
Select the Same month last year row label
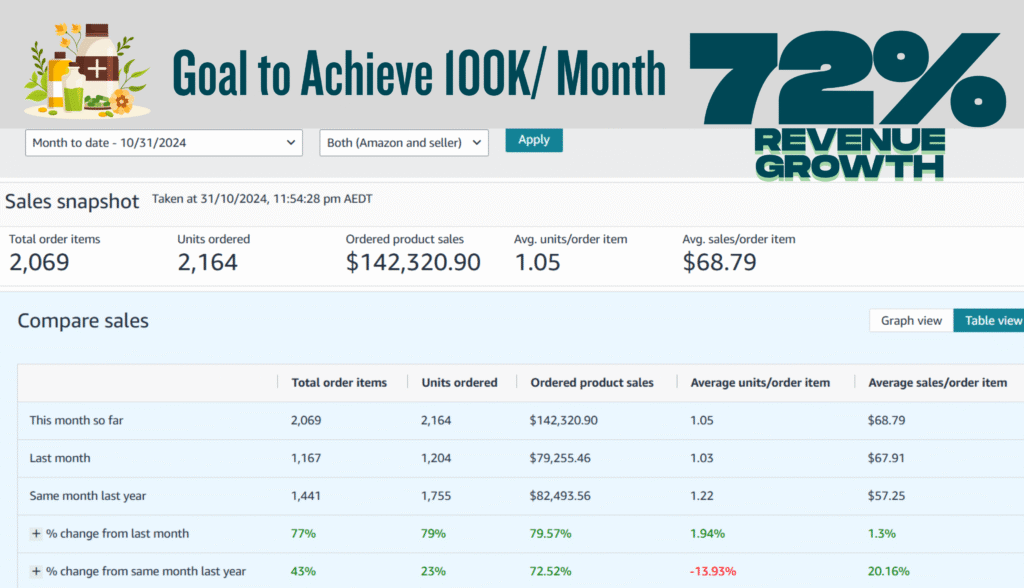[x=89, y=496]
